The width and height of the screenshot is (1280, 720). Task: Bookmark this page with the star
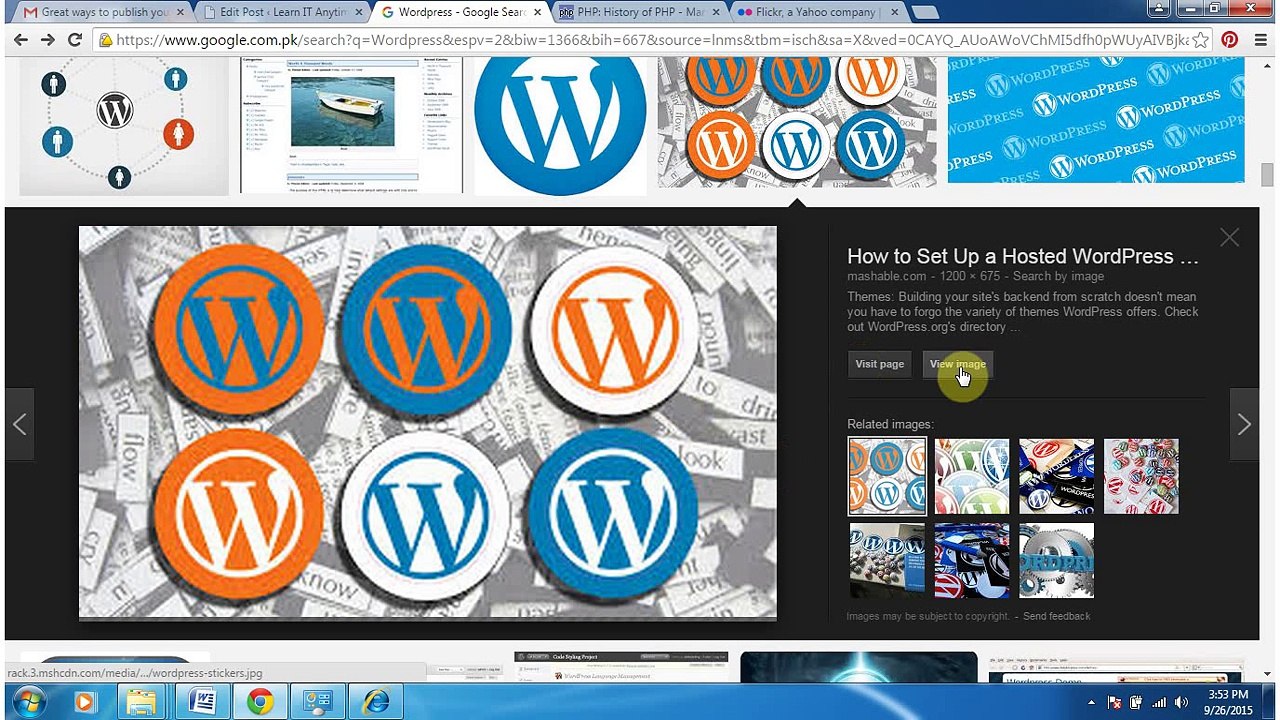(x=1201, y=40)
